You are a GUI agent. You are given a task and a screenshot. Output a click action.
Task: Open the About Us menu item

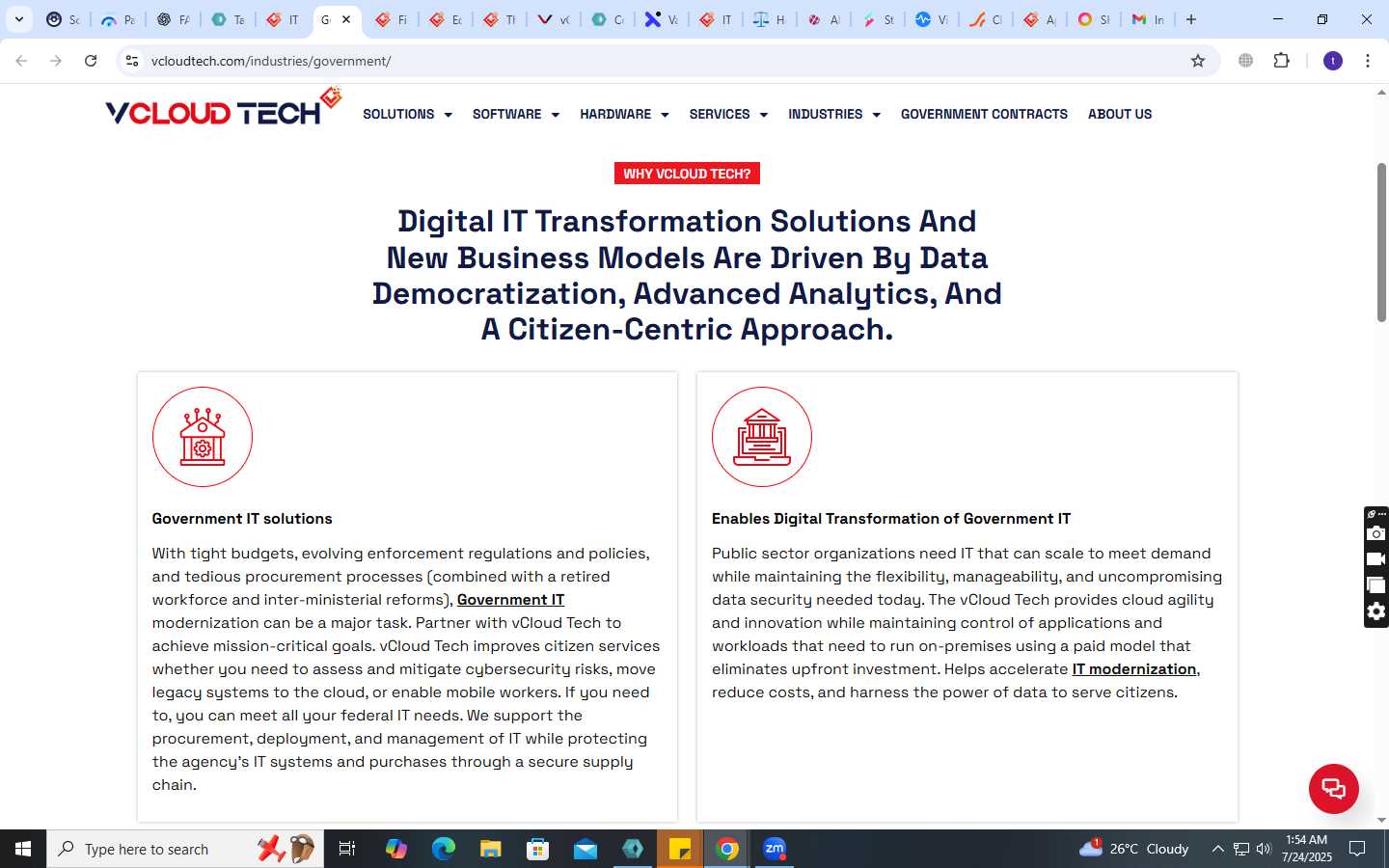point(1120,114)
